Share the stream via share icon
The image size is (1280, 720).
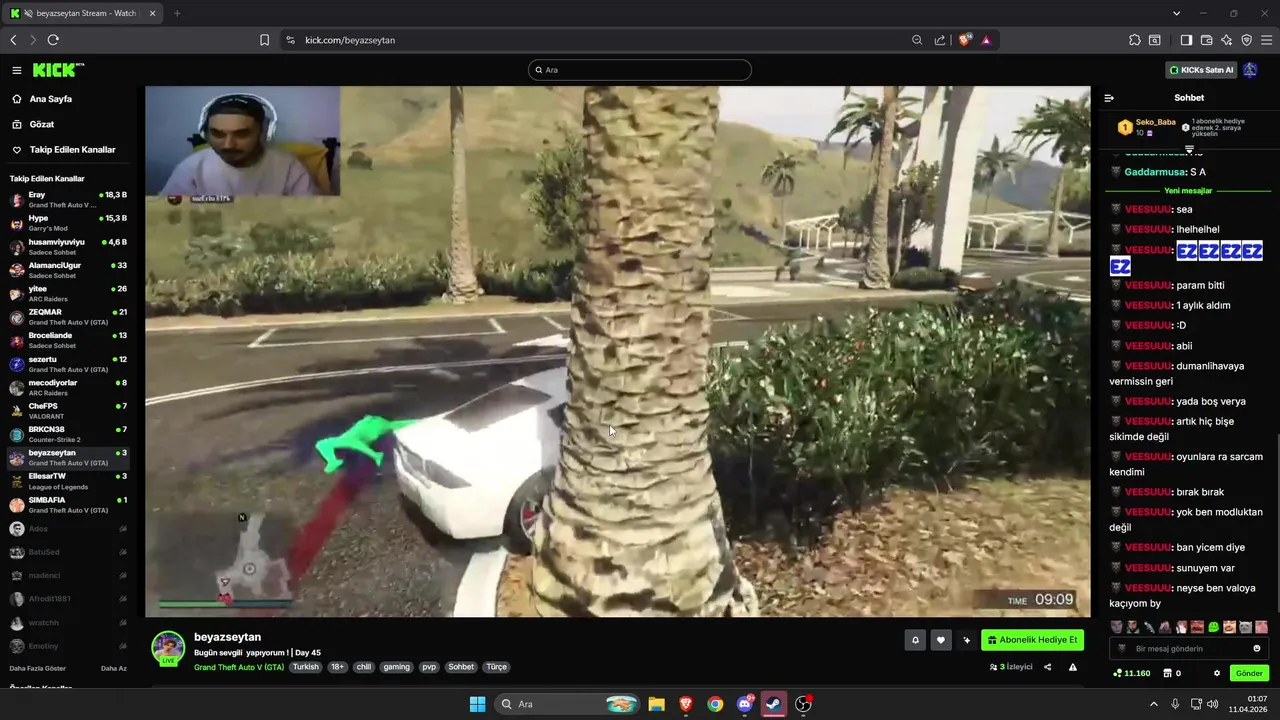(1048, 667)
